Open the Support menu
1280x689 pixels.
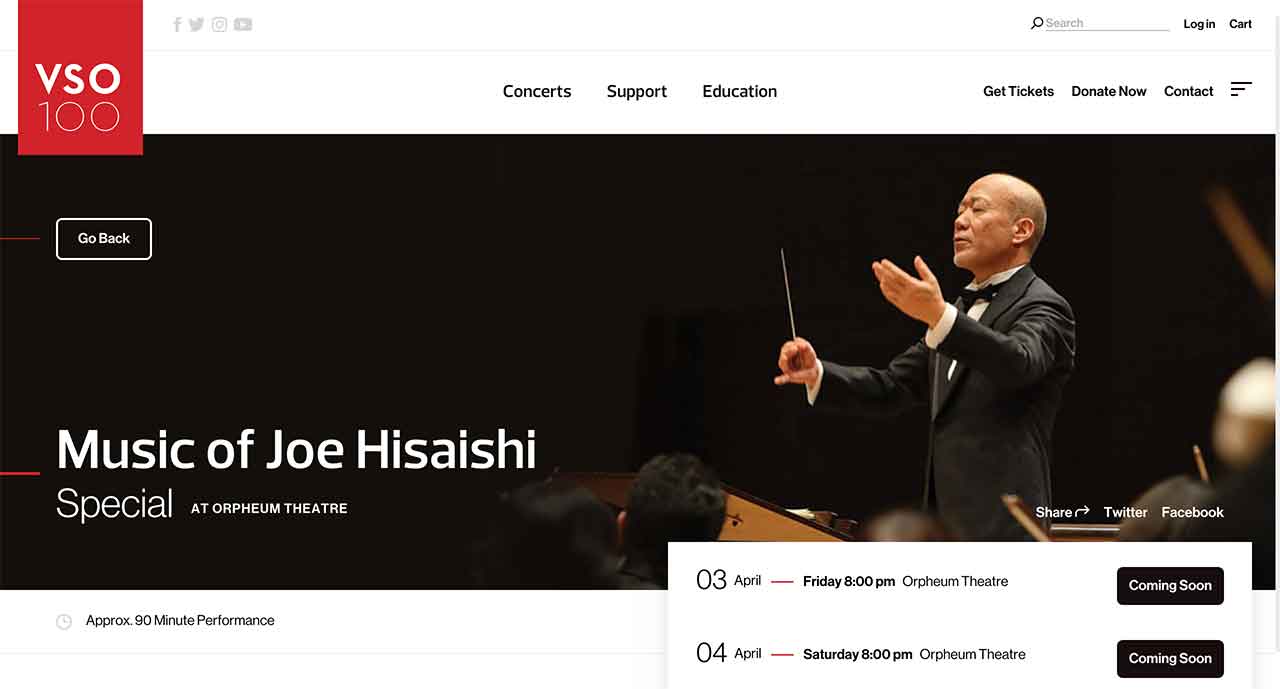(x=637, y=91)
